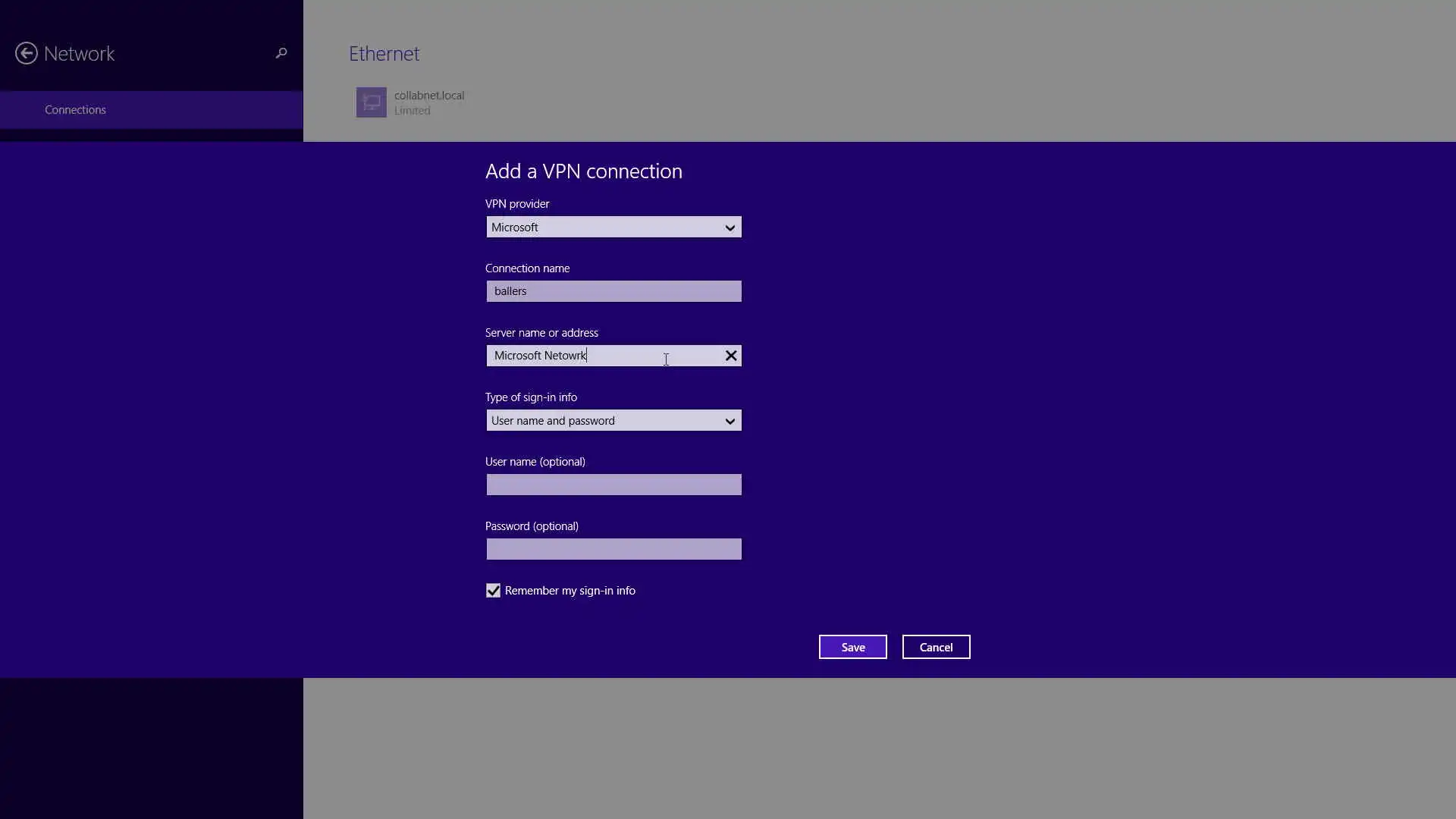This screenshot has width=1456, height=819.
Task: Clear server name with the X icon
Action: [731, 356]
